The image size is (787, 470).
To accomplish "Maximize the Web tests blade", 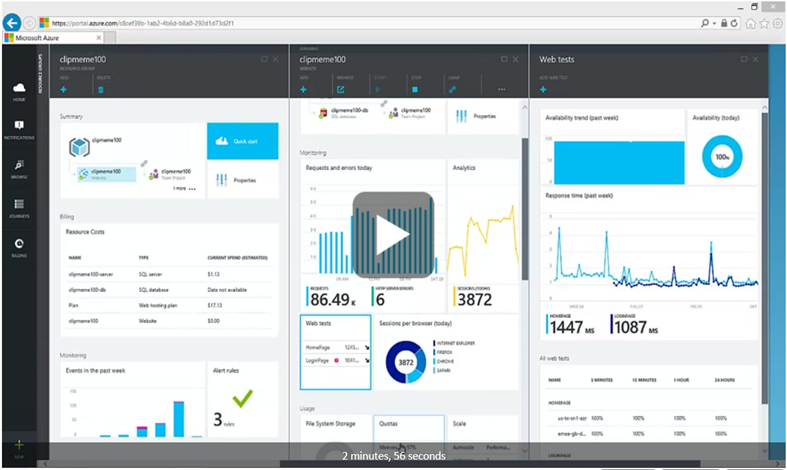I will [x=744, y=59].
